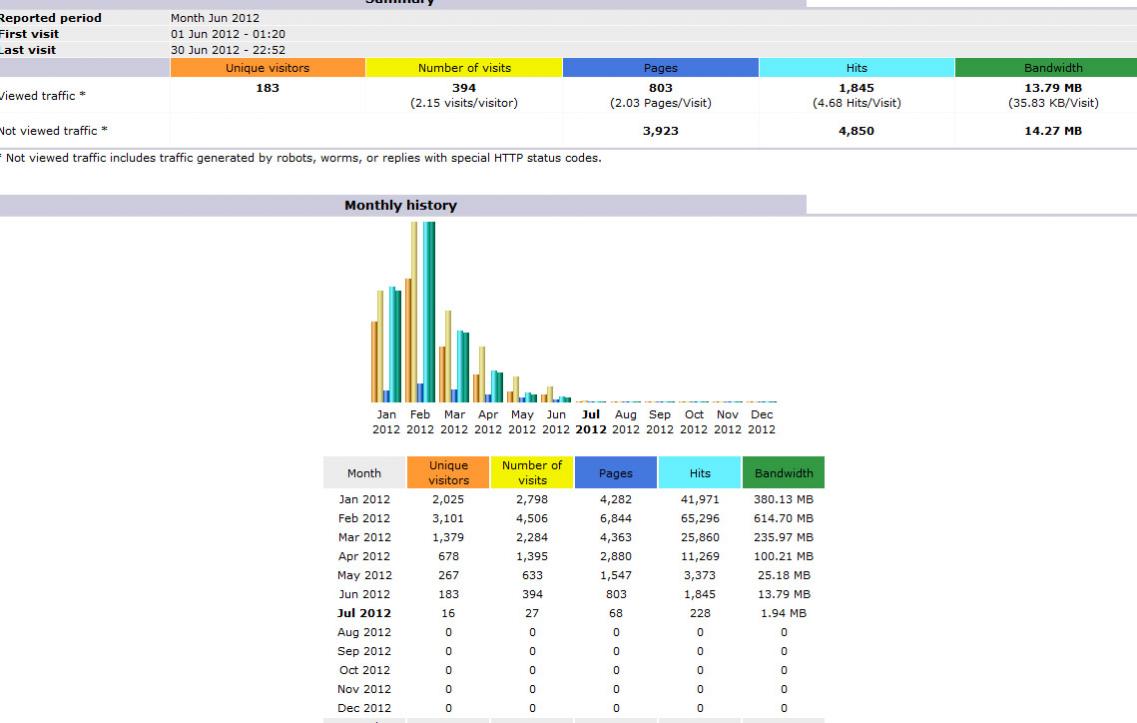
Task: Click the yellow Number of visits summary header
Action: (464, 67)
